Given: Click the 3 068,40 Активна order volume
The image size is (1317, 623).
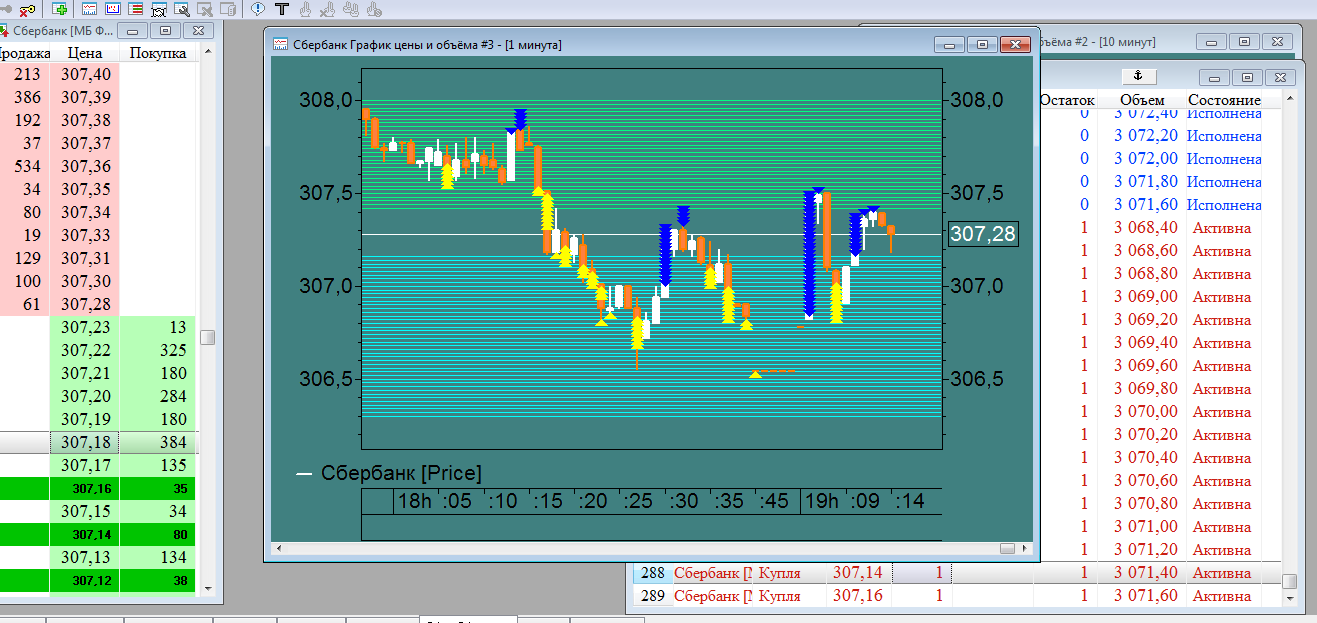Looking at the screenshot, I should (x=1141, y=228).
